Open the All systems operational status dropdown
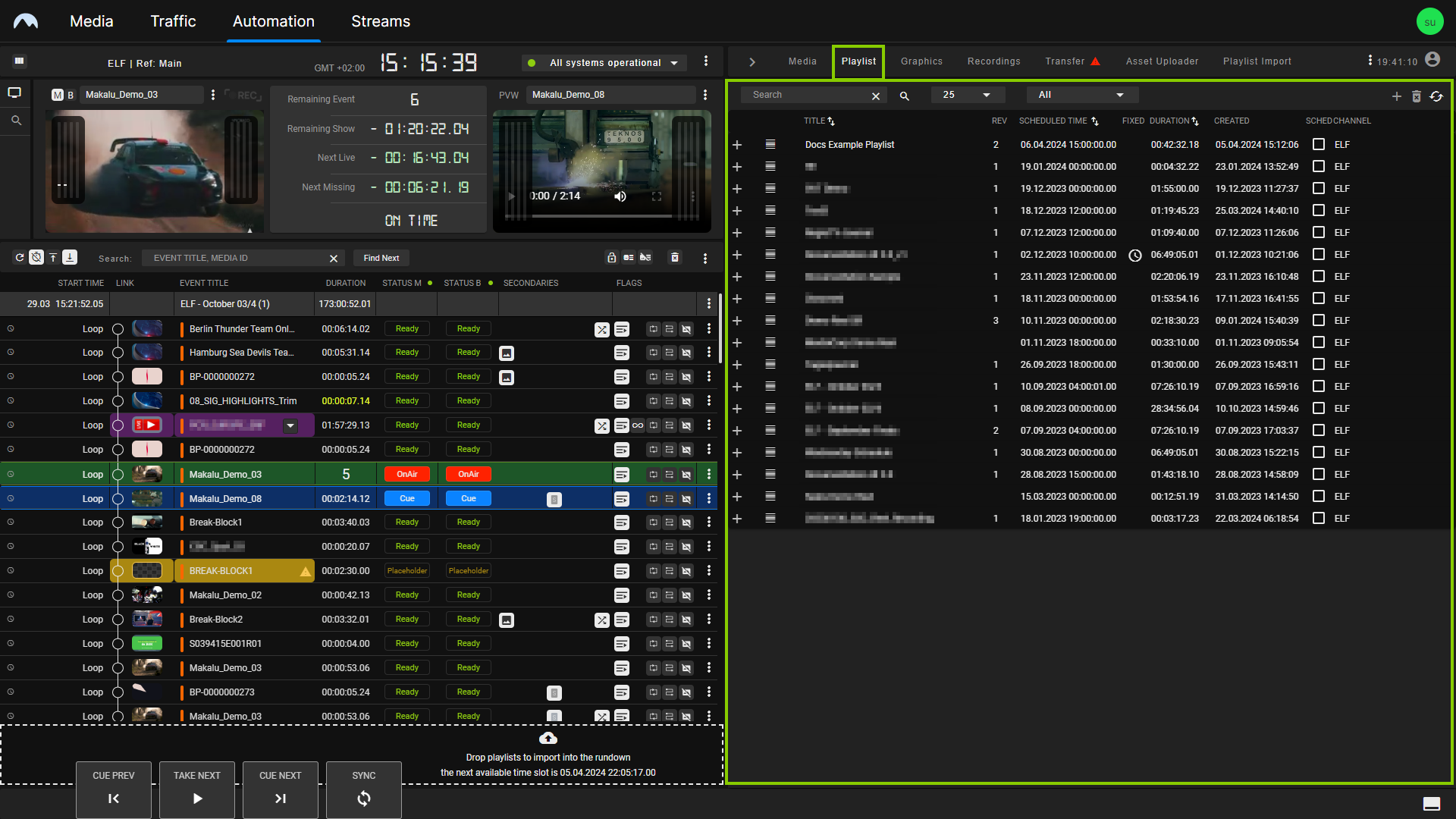 [x=603, y=63]
